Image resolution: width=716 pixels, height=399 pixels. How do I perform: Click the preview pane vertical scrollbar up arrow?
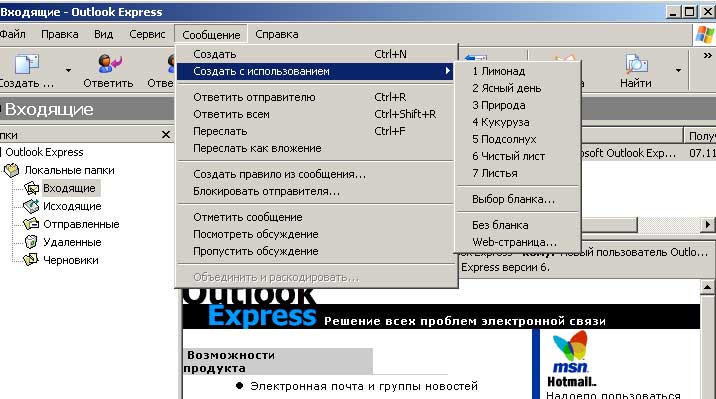point(707,287)
